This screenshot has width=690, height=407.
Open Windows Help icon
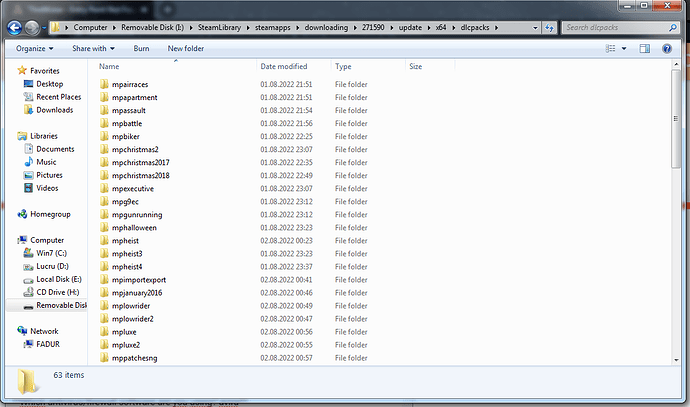(x=667, y=48)
